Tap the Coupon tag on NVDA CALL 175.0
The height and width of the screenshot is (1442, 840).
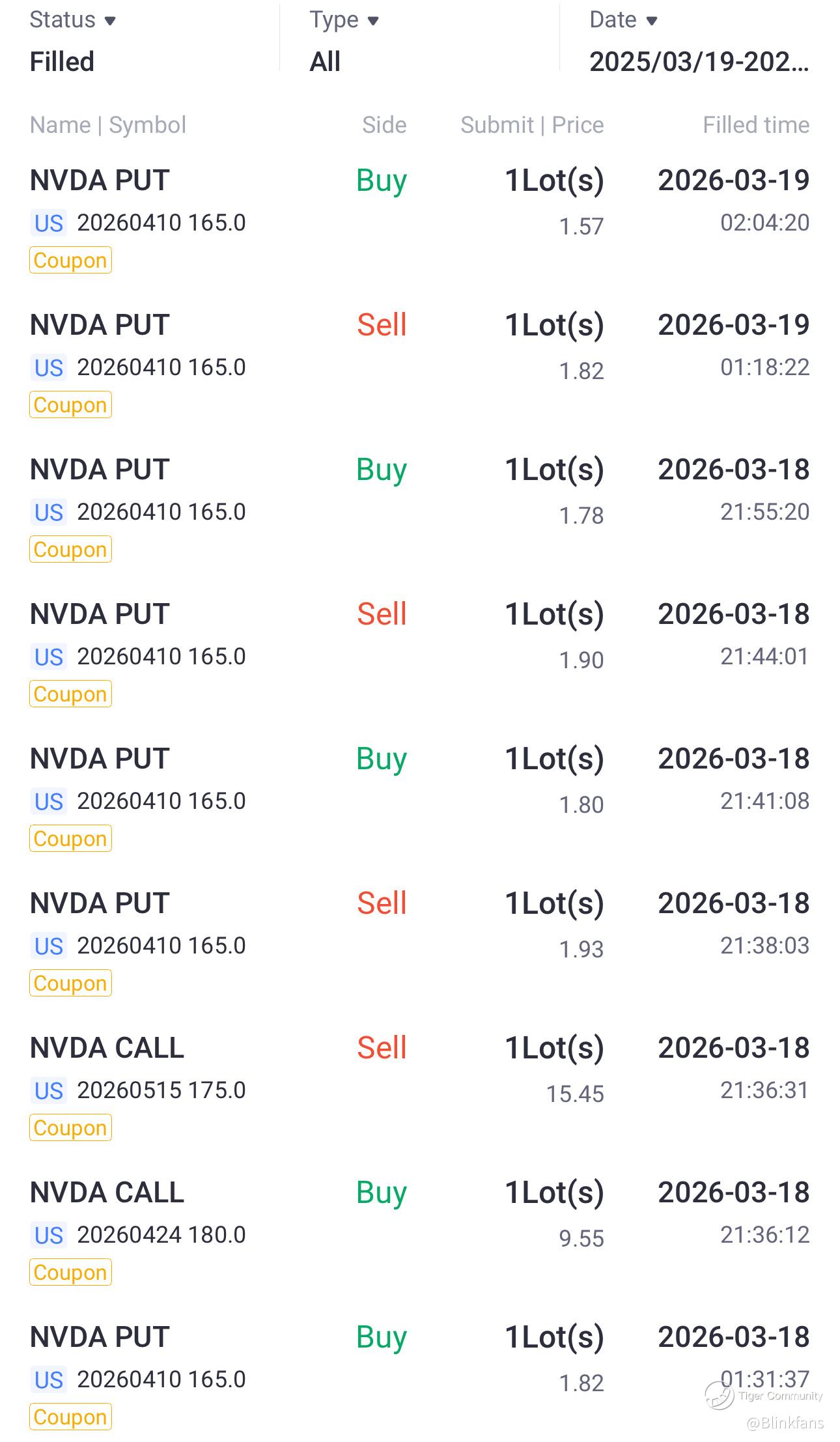(70, 1128)
